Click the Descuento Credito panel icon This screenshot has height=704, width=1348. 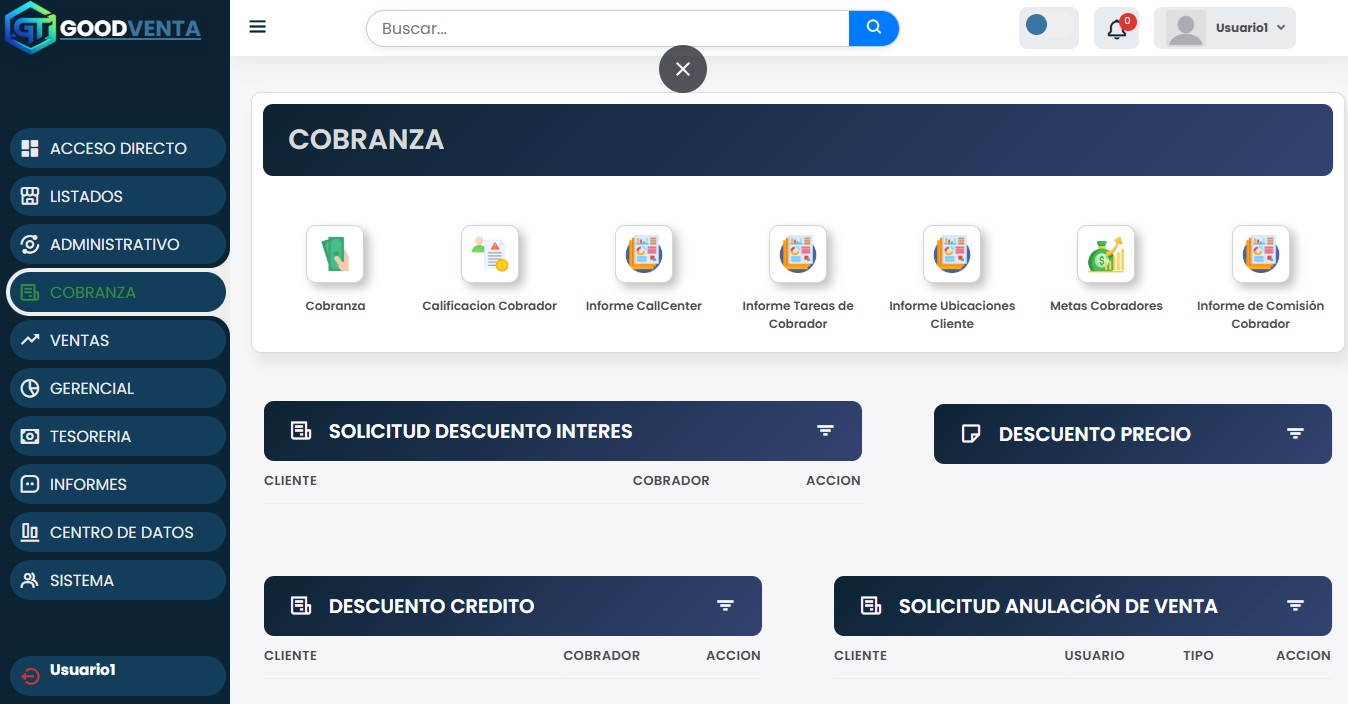click(301, 606)
